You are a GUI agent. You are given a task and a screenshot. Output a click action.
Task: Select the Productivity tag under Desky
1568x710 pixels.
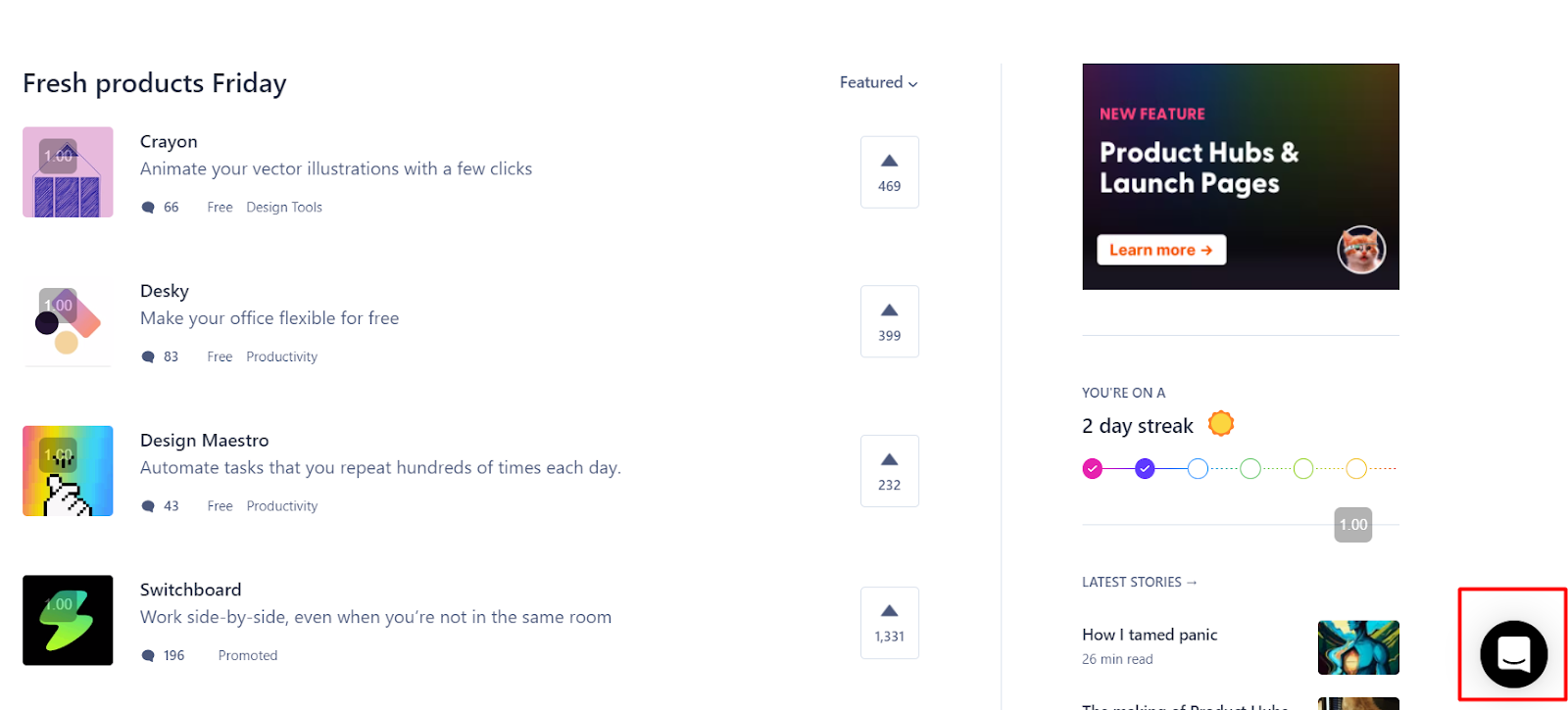(x=282, y=357)
